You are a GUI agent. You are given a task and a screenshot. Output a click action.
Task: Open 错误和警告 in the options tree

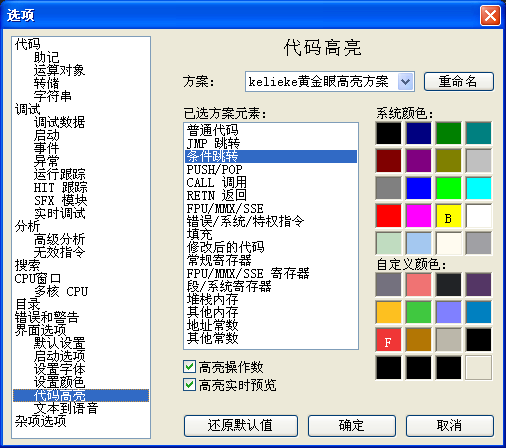coord(47,317)
